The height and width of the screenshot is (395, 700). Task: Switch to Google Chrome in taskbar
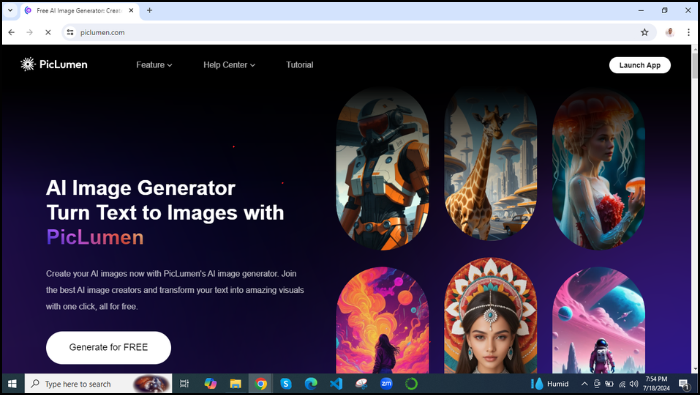click(x=261, y=384)
